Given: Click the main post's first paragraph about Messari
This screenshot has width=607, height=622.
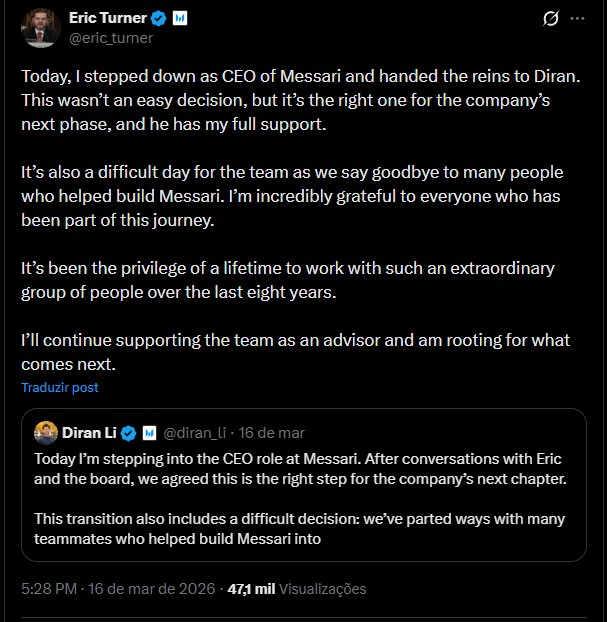Looking at the screenshot, I should (300, 102).
